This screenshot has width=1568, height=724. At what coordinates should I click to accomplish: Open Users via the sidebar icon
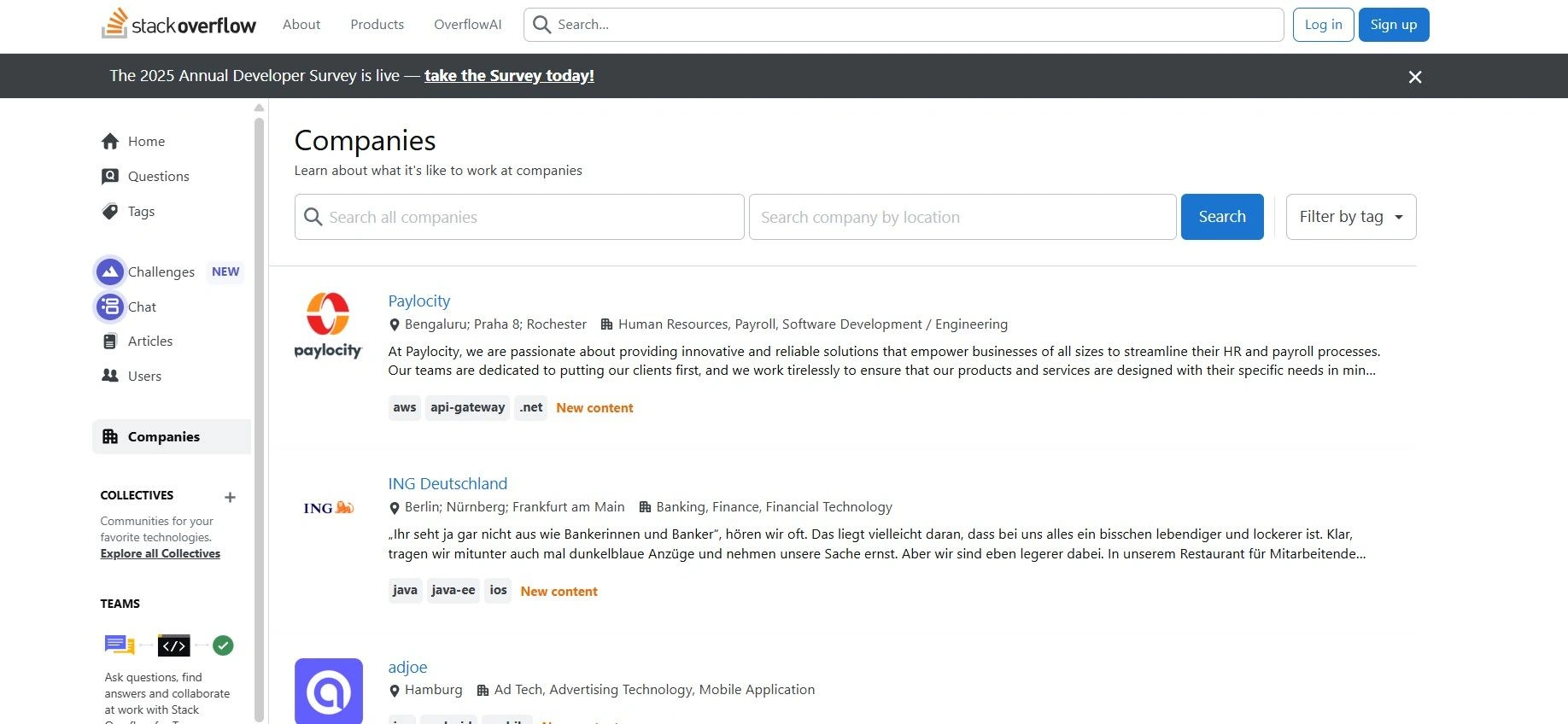[x=109, y=376]
